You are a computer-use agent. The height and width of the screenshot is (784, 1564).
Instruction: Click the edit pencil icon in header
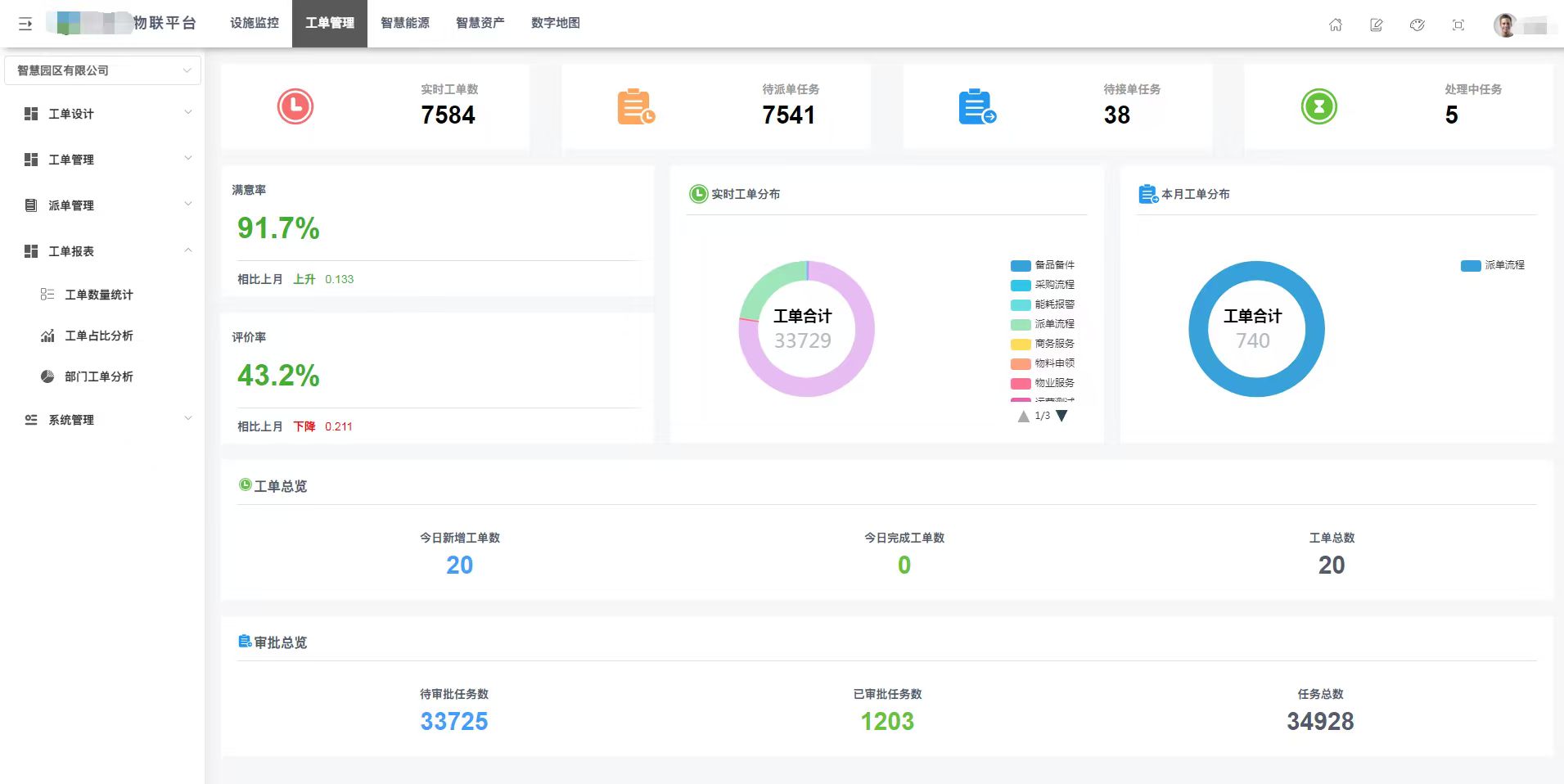(1377, 25)
